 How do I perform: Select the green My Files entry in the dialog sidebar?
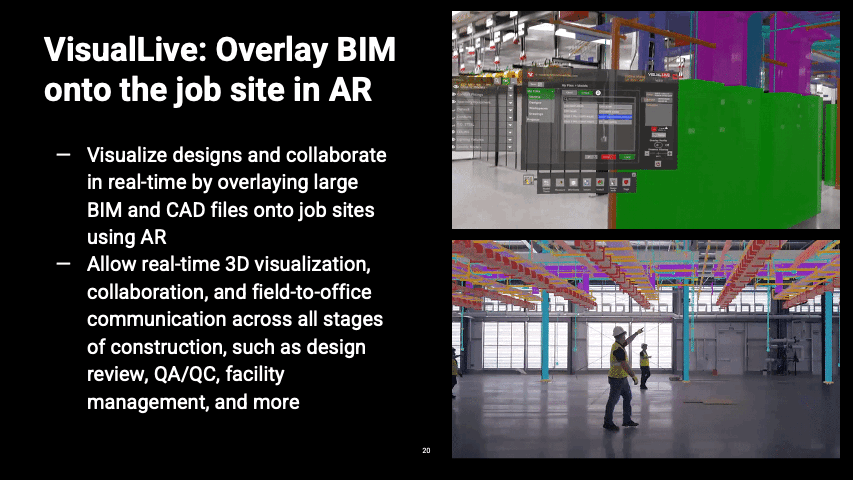tap(540, 91)
